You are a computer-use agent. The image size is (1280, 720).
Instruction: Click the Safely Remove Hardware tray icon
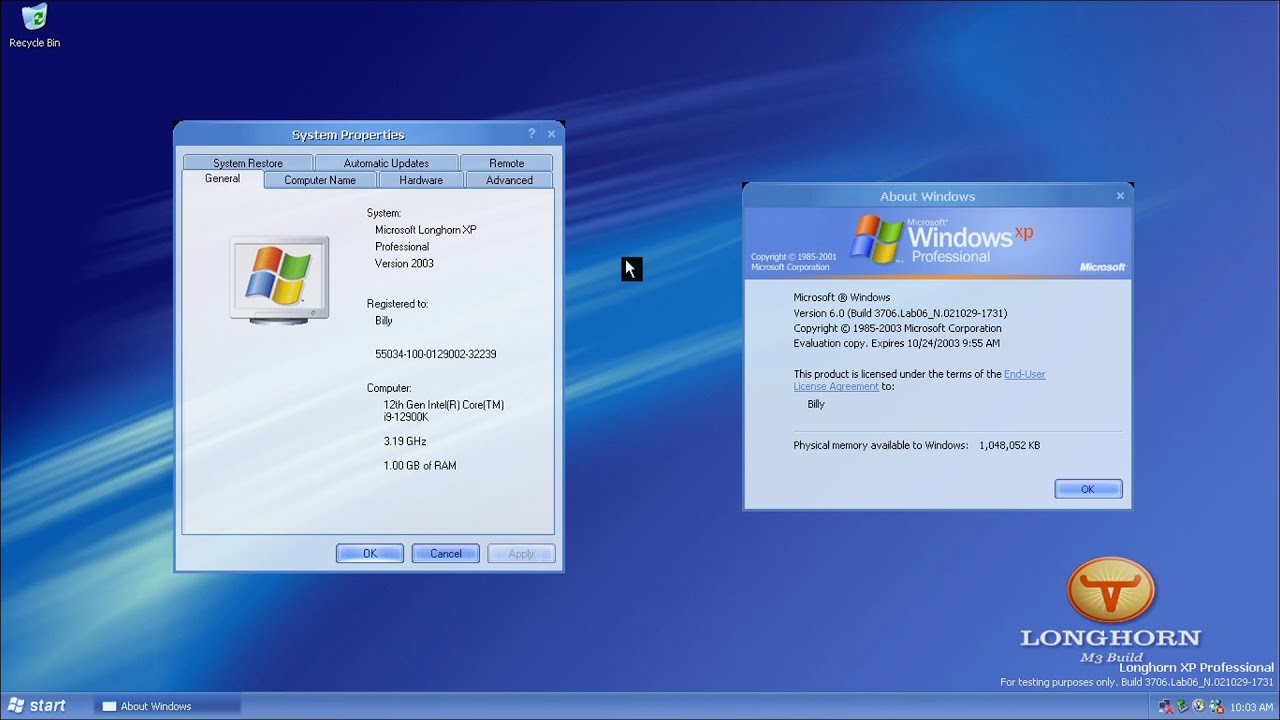tap(1182, 706)
